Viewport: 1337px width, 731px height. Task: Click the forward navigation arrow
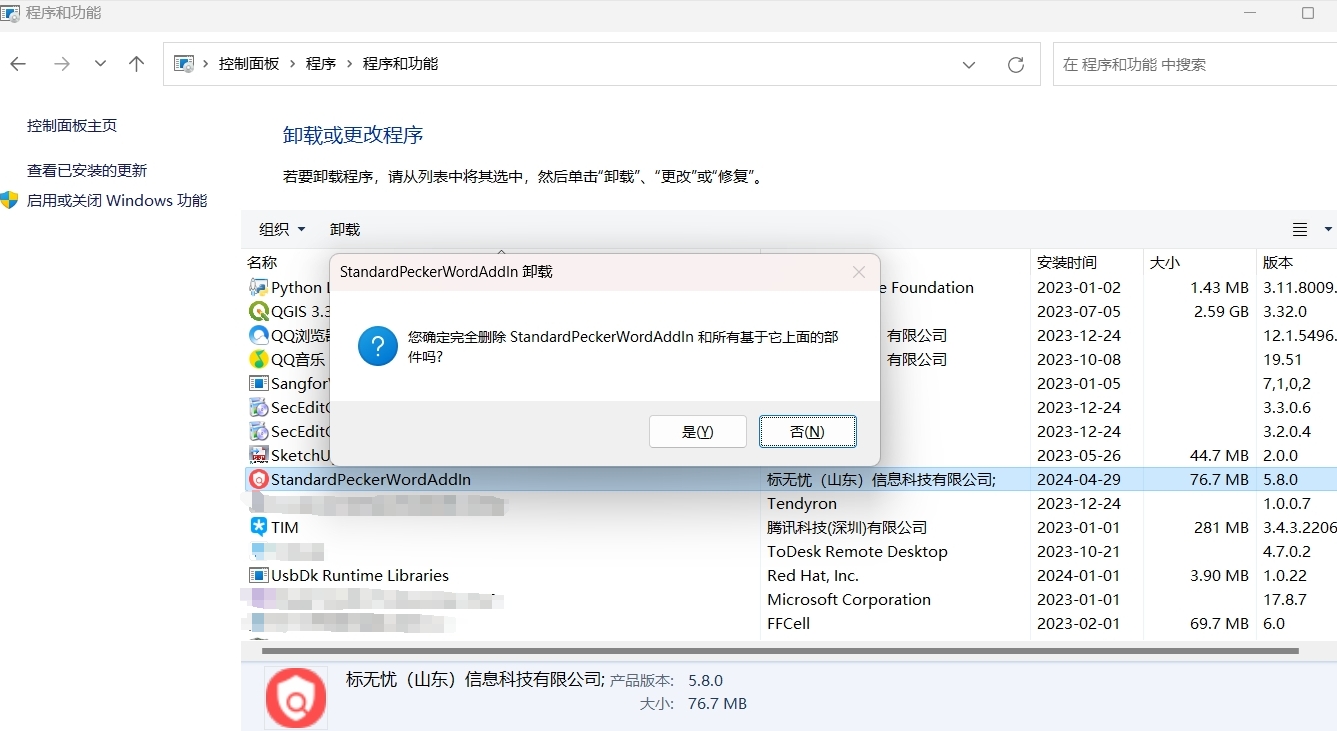pyautogui.click(x=62, y=64)
